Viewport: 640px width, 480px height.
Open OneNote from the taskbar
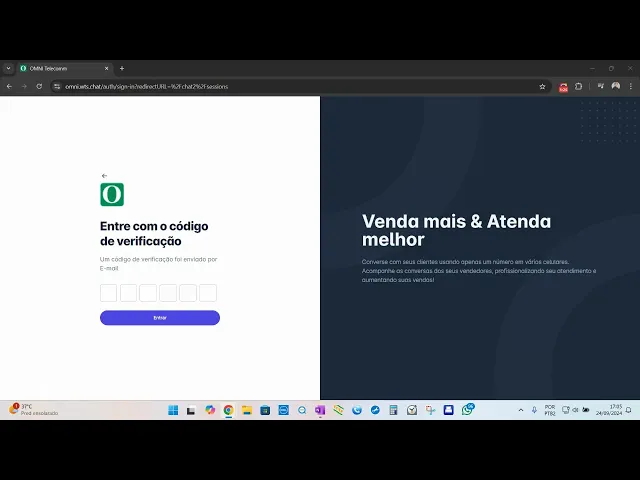(x=320, y=410)
